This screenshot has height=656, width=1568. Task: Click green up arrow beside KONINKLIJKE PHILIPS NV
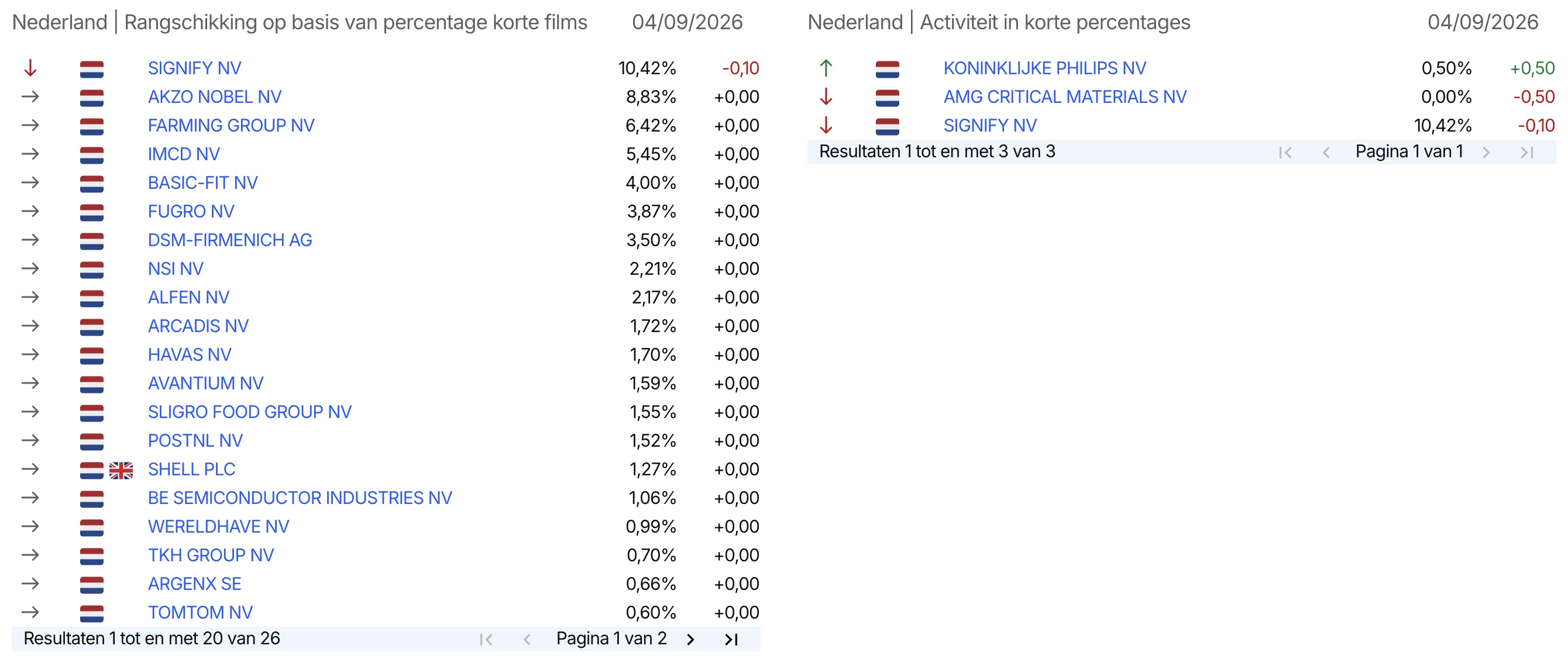point(826,68)
